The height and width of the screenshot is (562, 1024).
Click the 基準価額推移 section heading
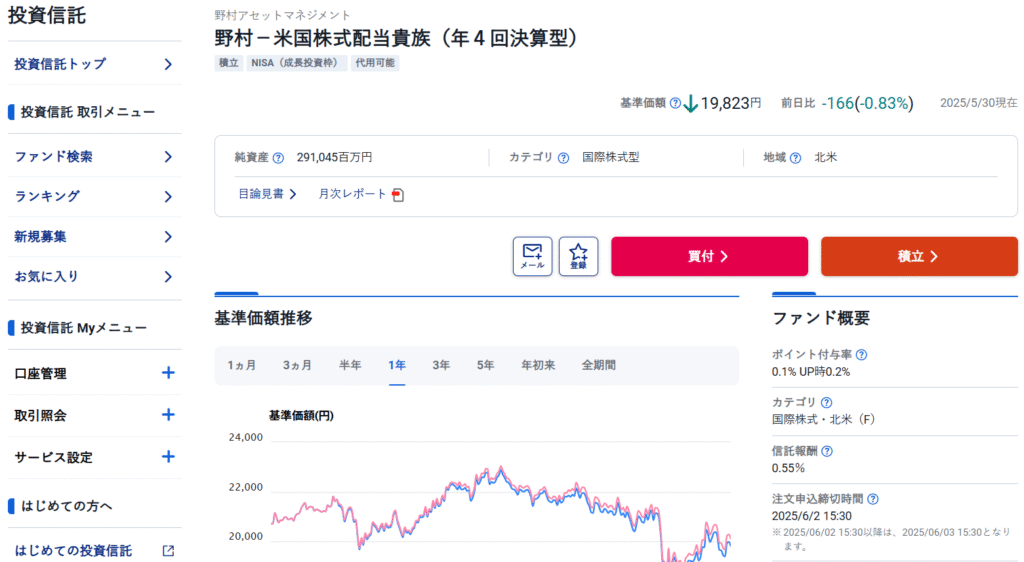coord(263,318)
